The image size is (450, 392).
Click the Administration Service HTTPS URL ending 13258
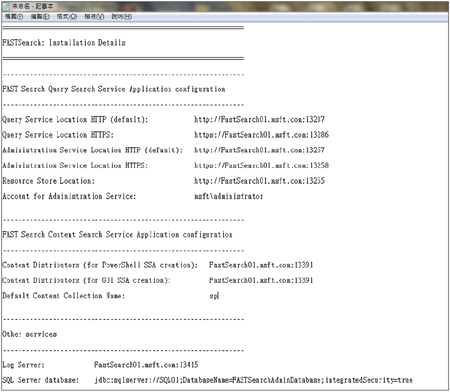pyautogui.click(x=261, y=165)
